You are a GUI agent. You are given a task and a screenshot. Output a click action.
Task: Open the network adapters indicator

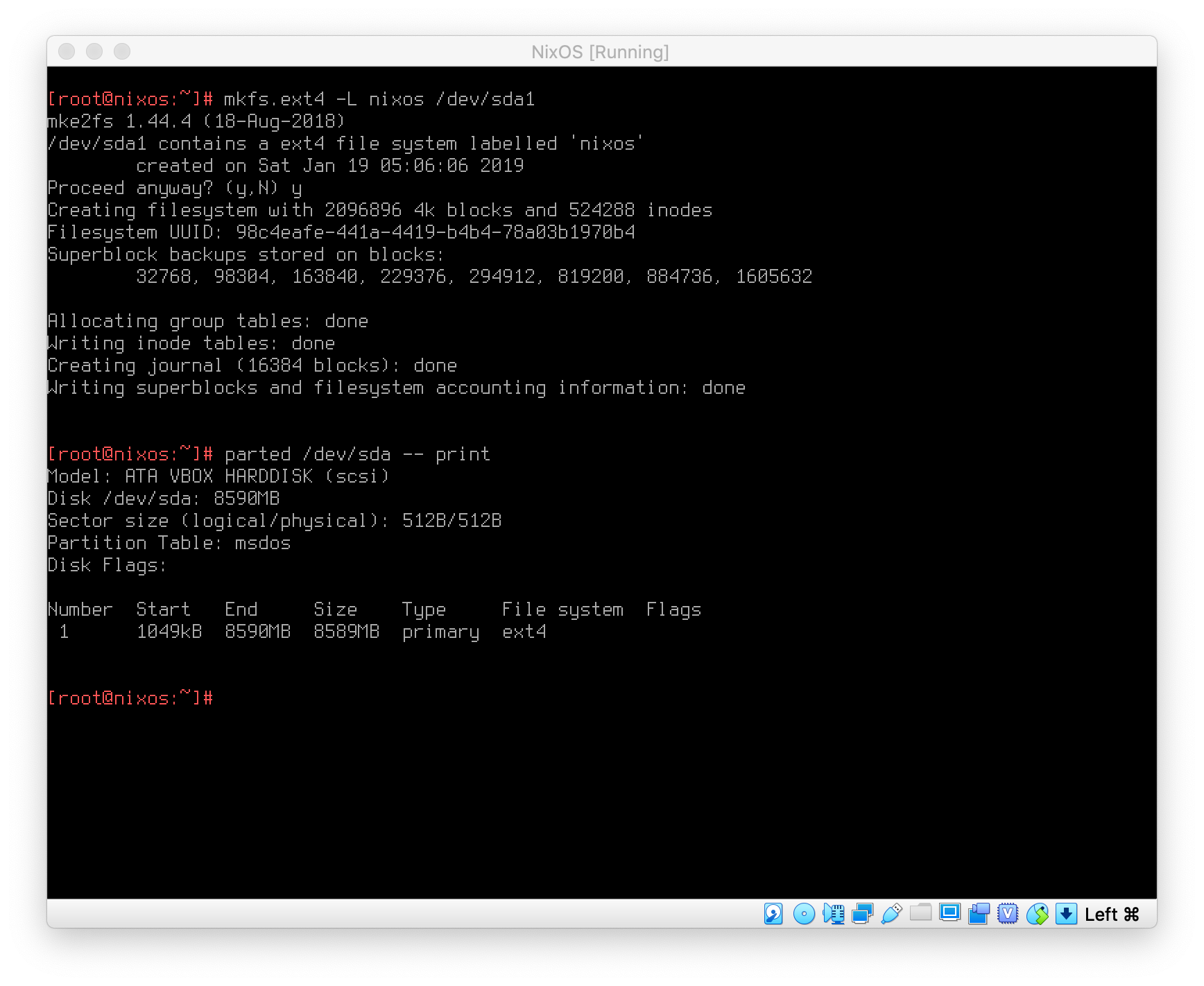(x=862, y=914)
